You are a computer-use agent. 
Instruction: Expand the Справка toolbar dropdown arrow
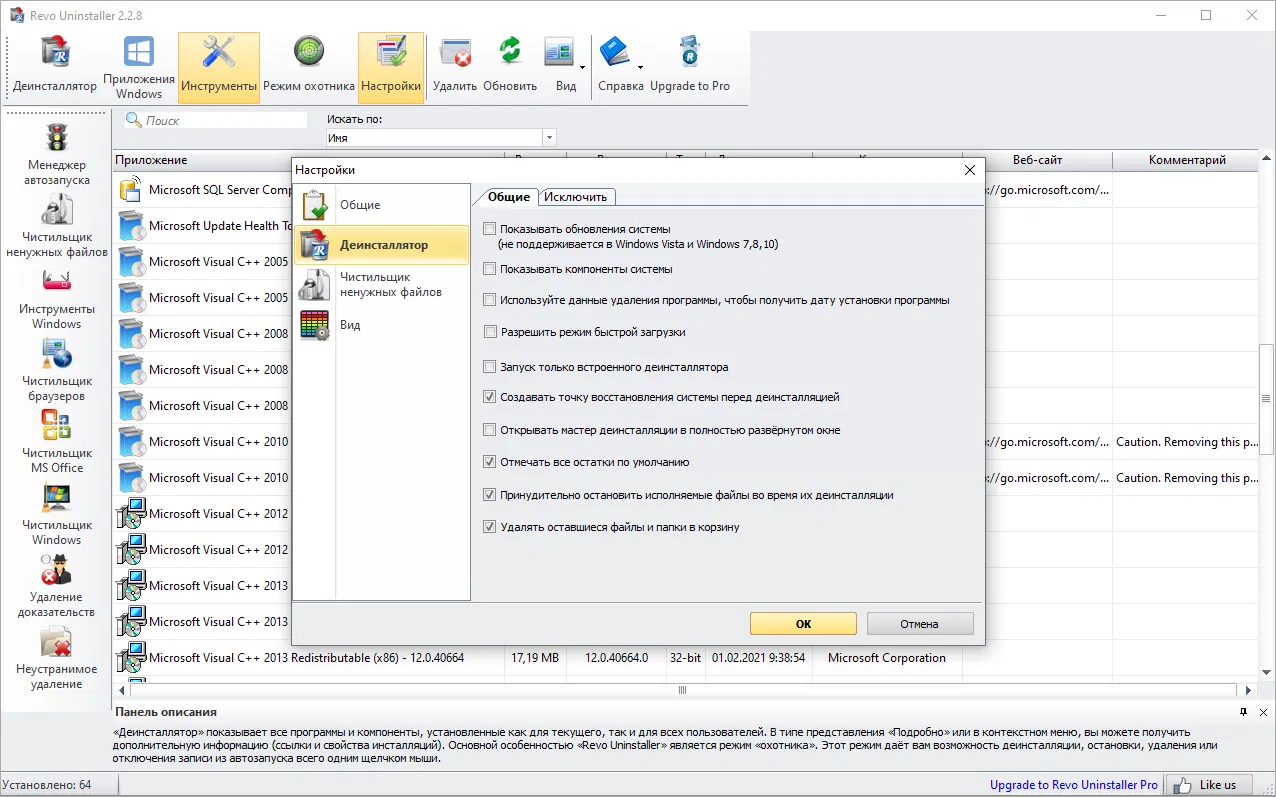(x=640, y=68)
